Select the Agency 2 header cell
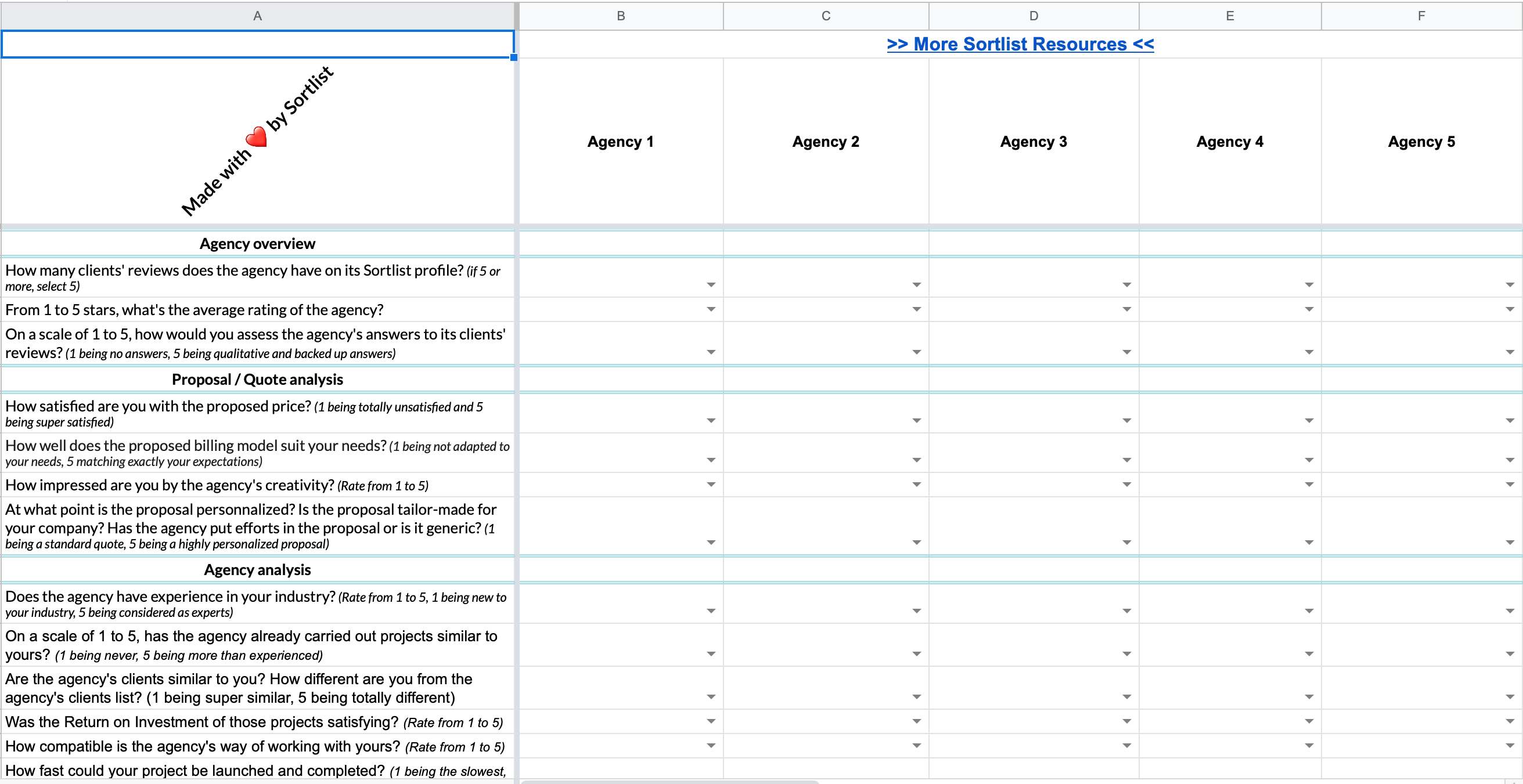The image size is (1523, 784). [x=826, y=141]
